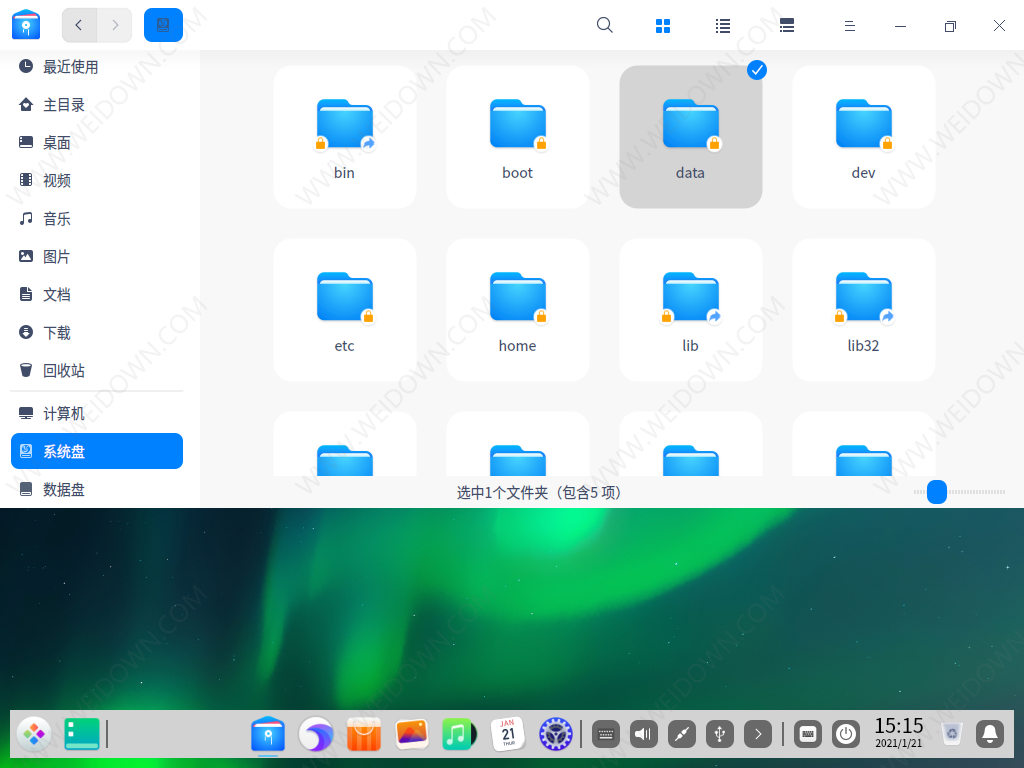Open control center settings in dock
The width and height of the screenshot is (1024, 768).
pyautogui.click(x=556, y=734)
